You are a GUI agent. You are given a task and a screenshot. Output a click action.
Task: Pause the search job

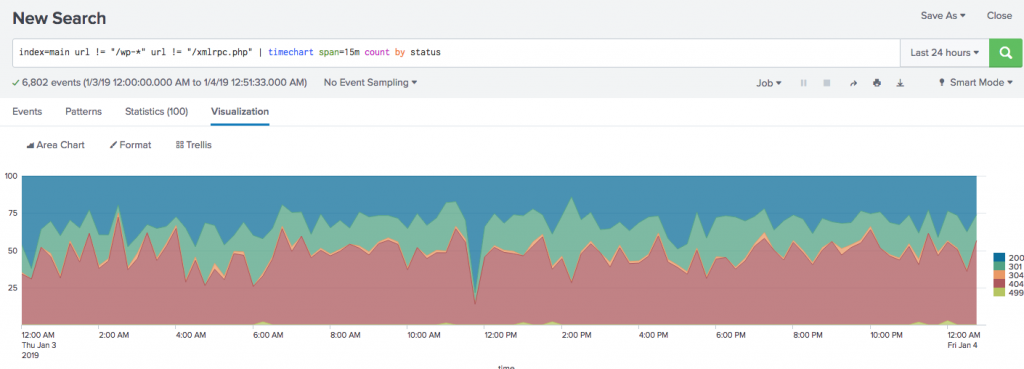click(803, 83)
